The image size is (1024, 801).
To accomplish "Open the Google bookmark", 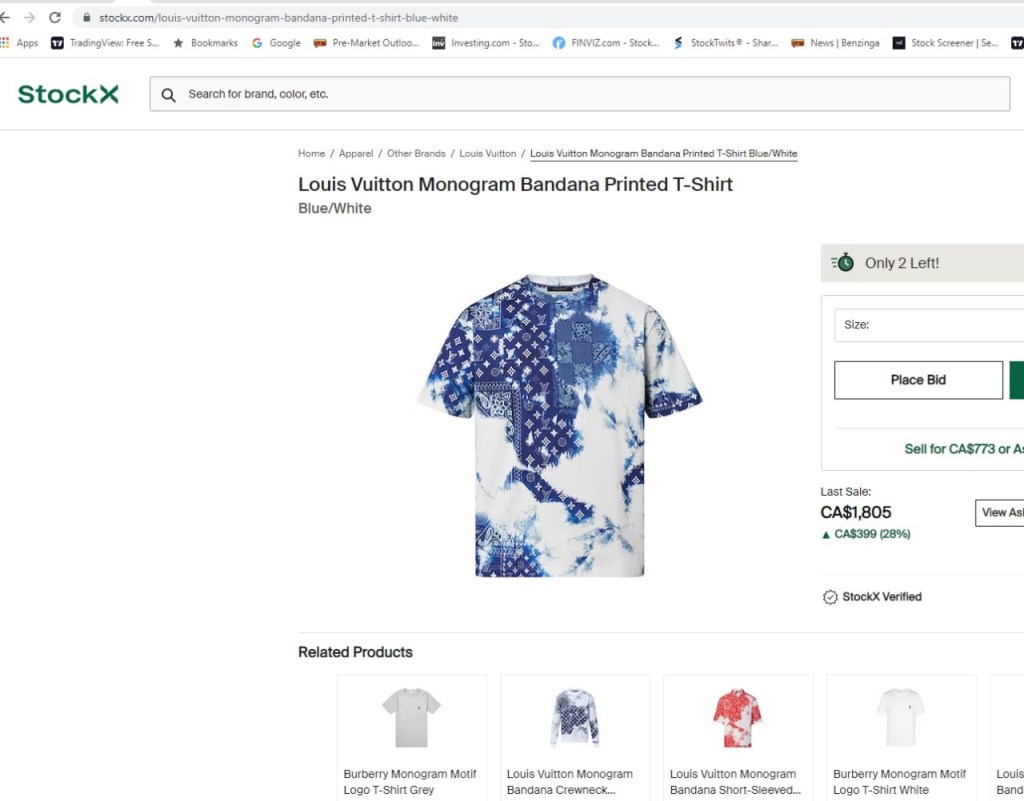I will pos(276,43).
